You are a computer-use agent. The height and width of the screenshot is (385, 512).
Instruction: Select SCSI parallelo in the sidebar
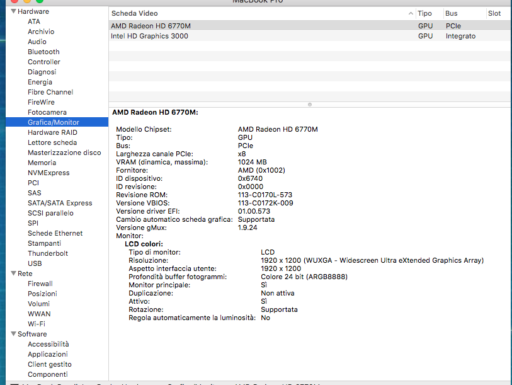(50, 213)
